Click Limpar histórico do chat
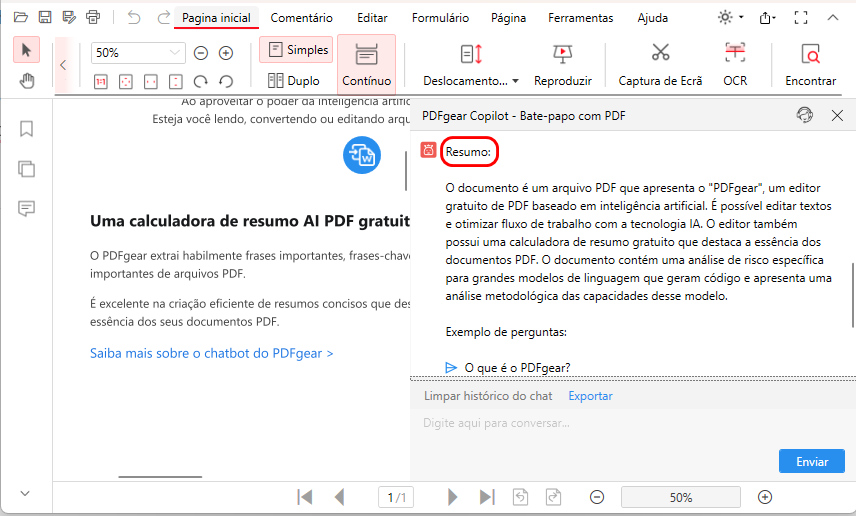 [x=488, y=396]
